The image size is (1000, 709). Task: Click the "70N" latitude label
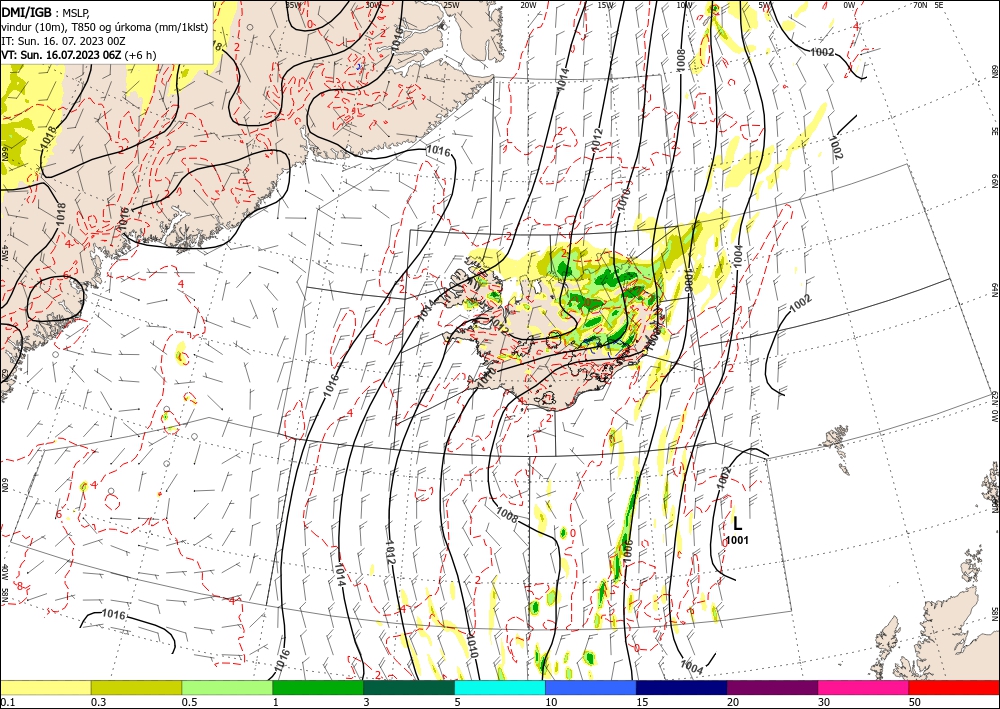coord(920,5)
